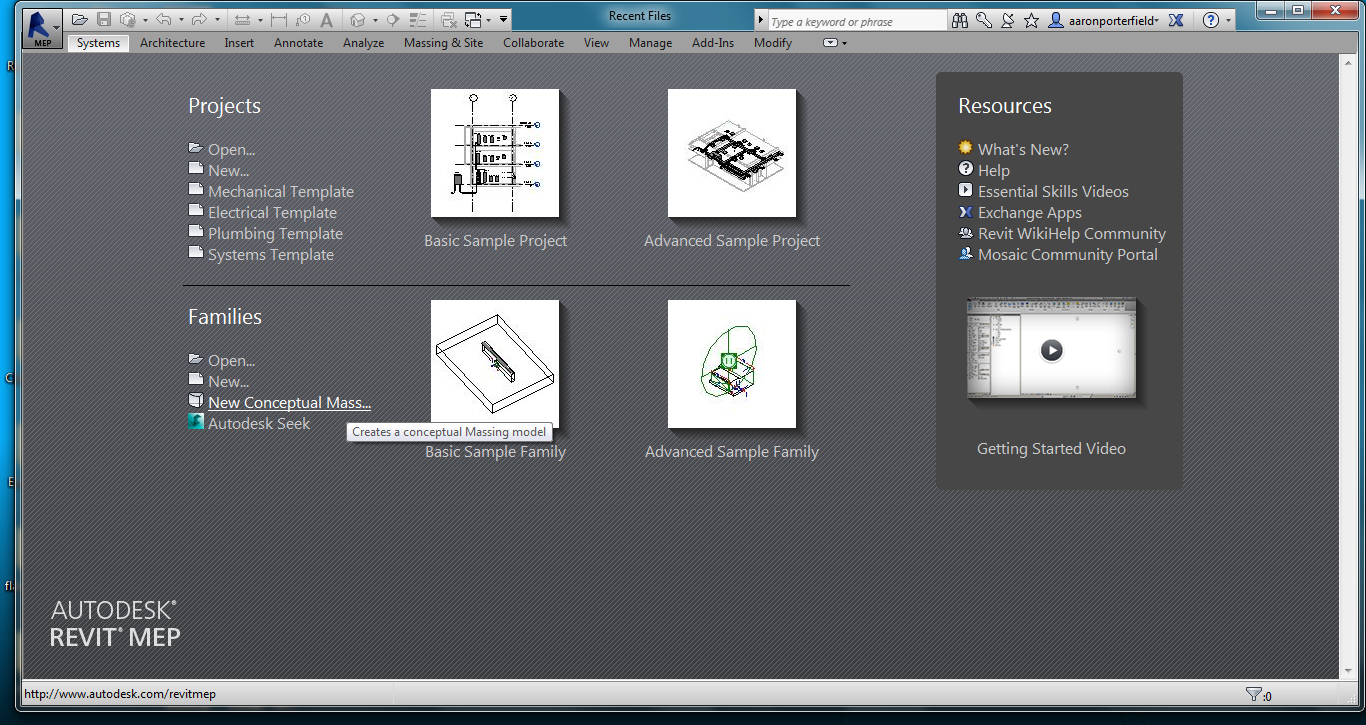Expand the Help dropdown arrow
This screenshot has height=725, width=1366.
tap(1228, 20)
